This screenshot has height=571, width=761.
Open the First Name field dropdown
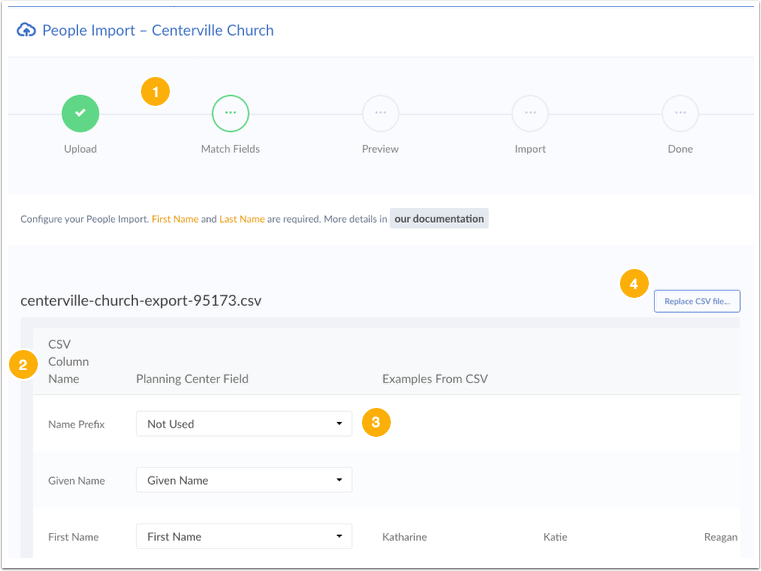click(x=244, y=537)
